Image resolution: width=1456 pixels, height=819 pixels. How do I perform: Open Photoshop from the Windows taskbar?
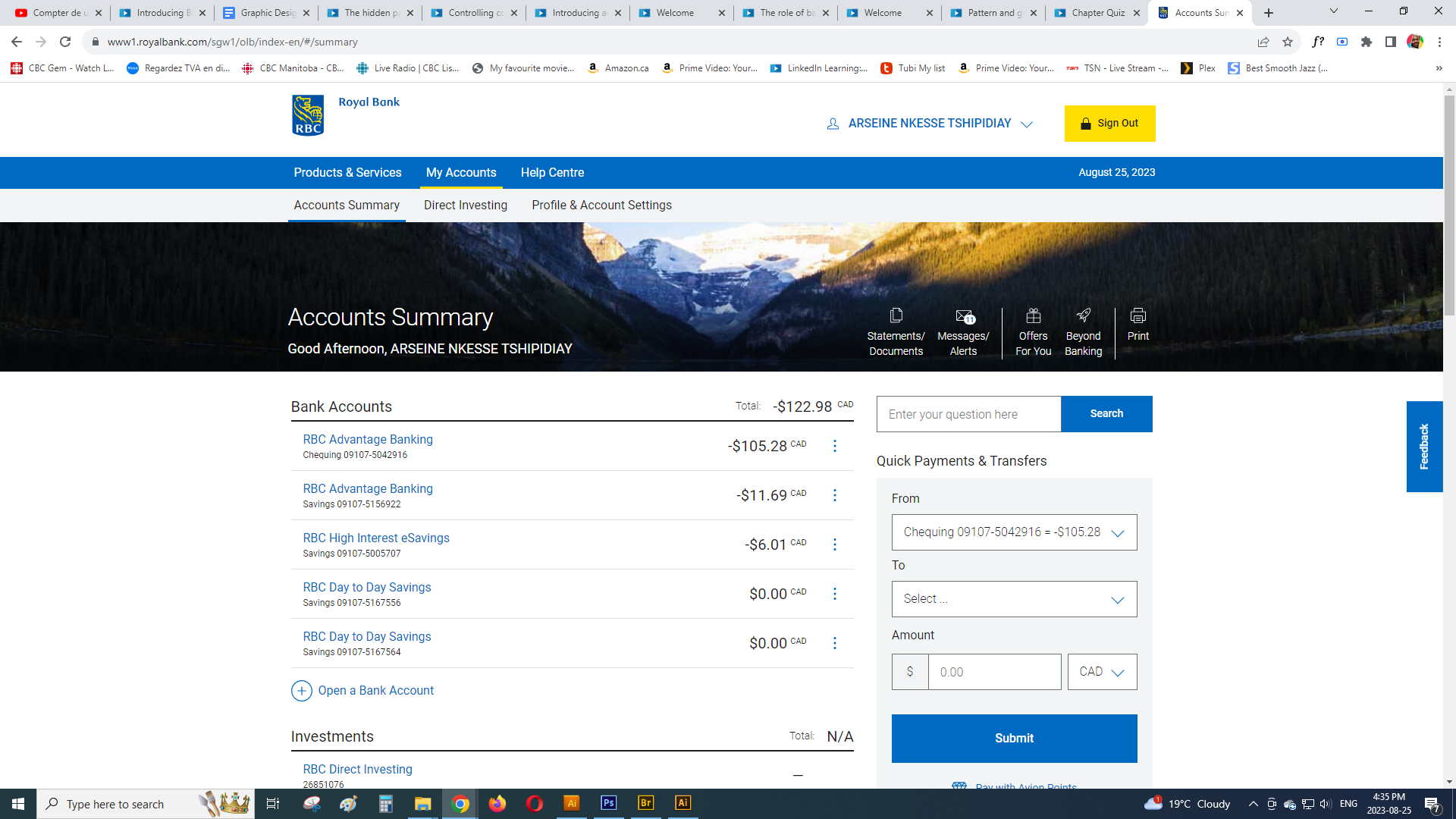tap(609, 803)
